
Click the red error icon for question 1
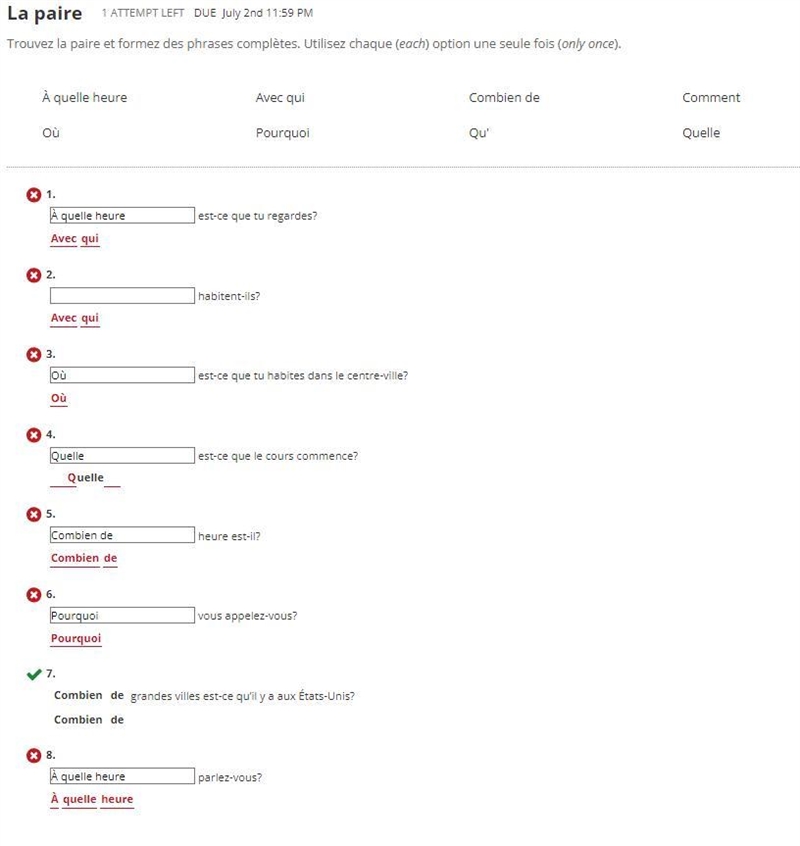(33, 195)
